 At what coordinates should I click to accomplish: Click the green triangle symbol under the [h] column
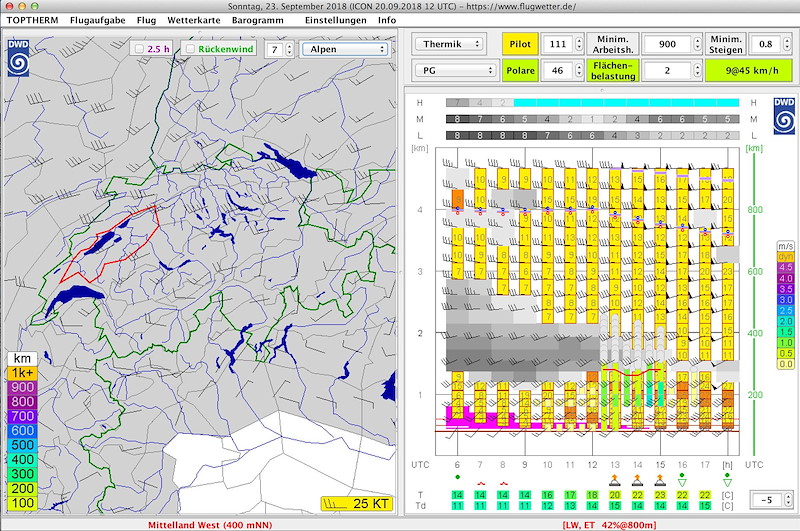(x=727, y=479)
